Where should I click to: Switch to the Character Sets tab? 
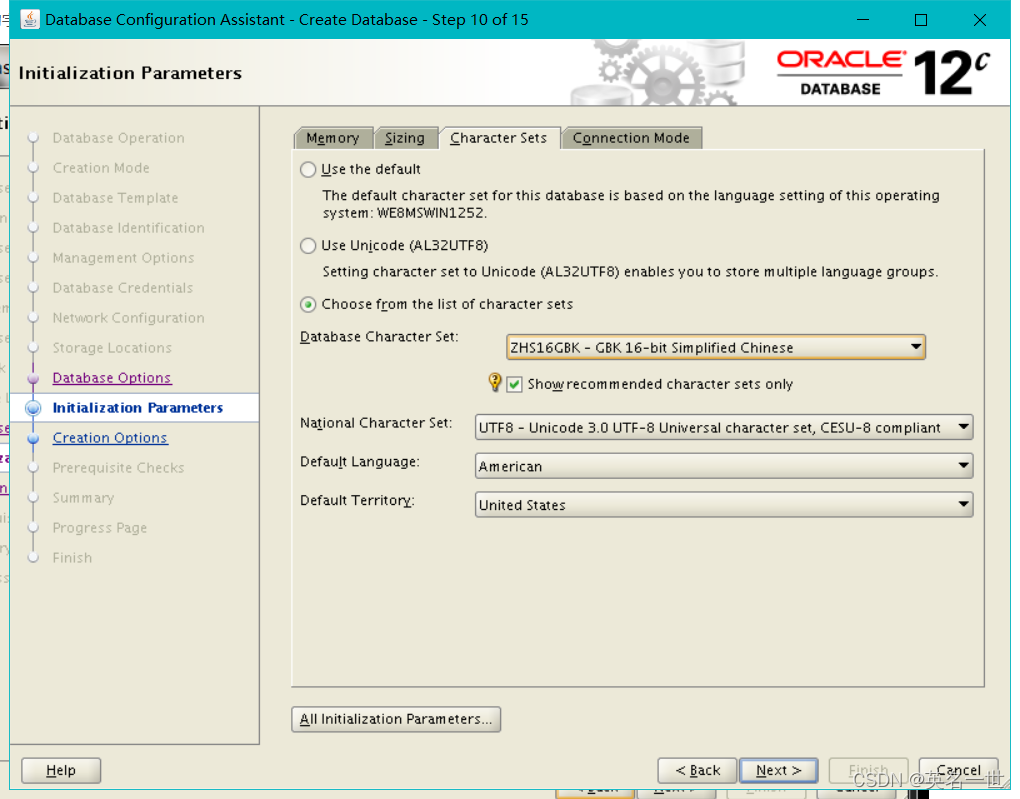click(499, 138)
